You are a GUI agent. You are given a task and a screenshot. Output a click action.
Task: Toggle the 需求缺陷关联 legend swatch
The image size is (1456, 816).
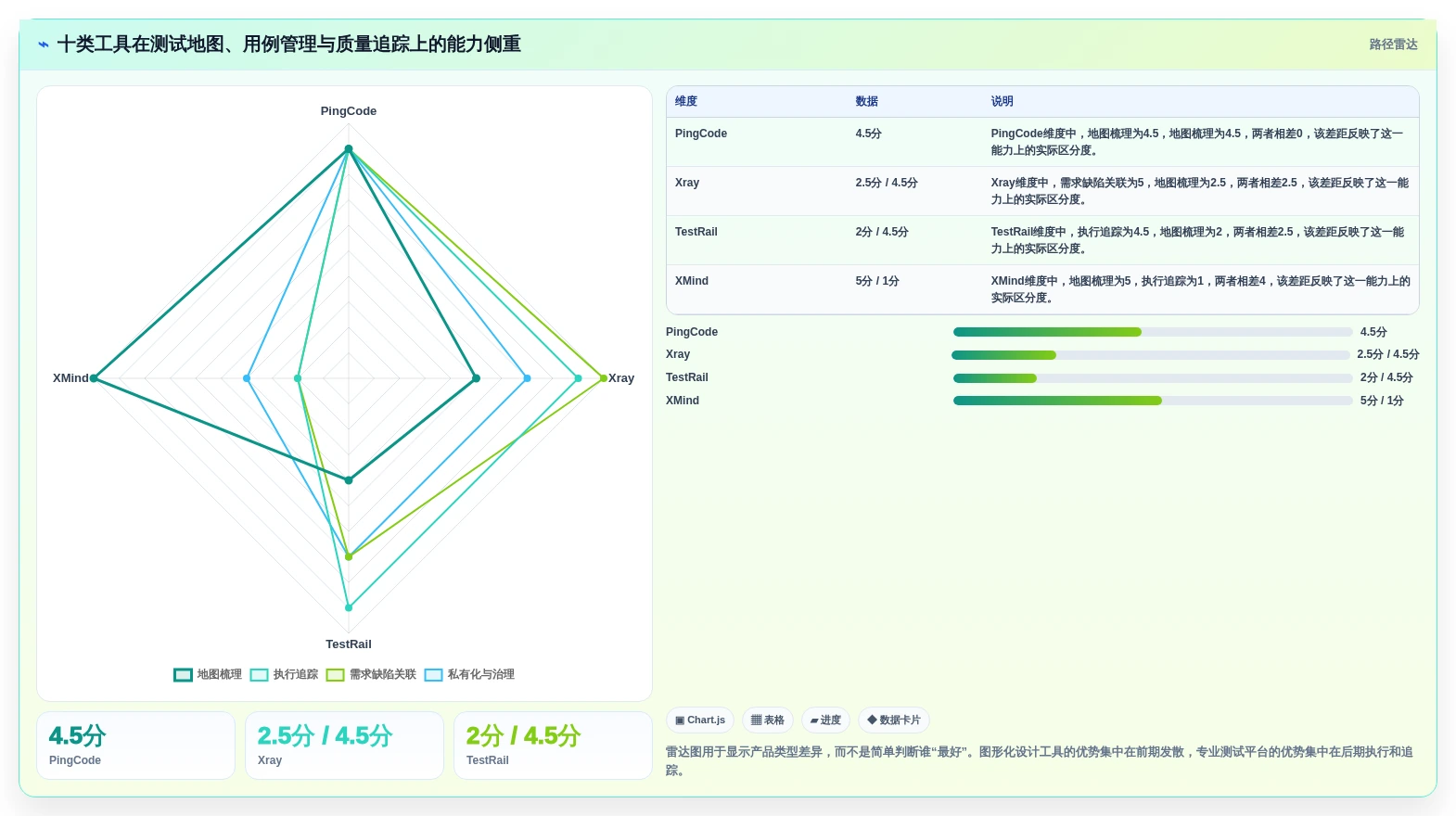(x=335, y=675)
